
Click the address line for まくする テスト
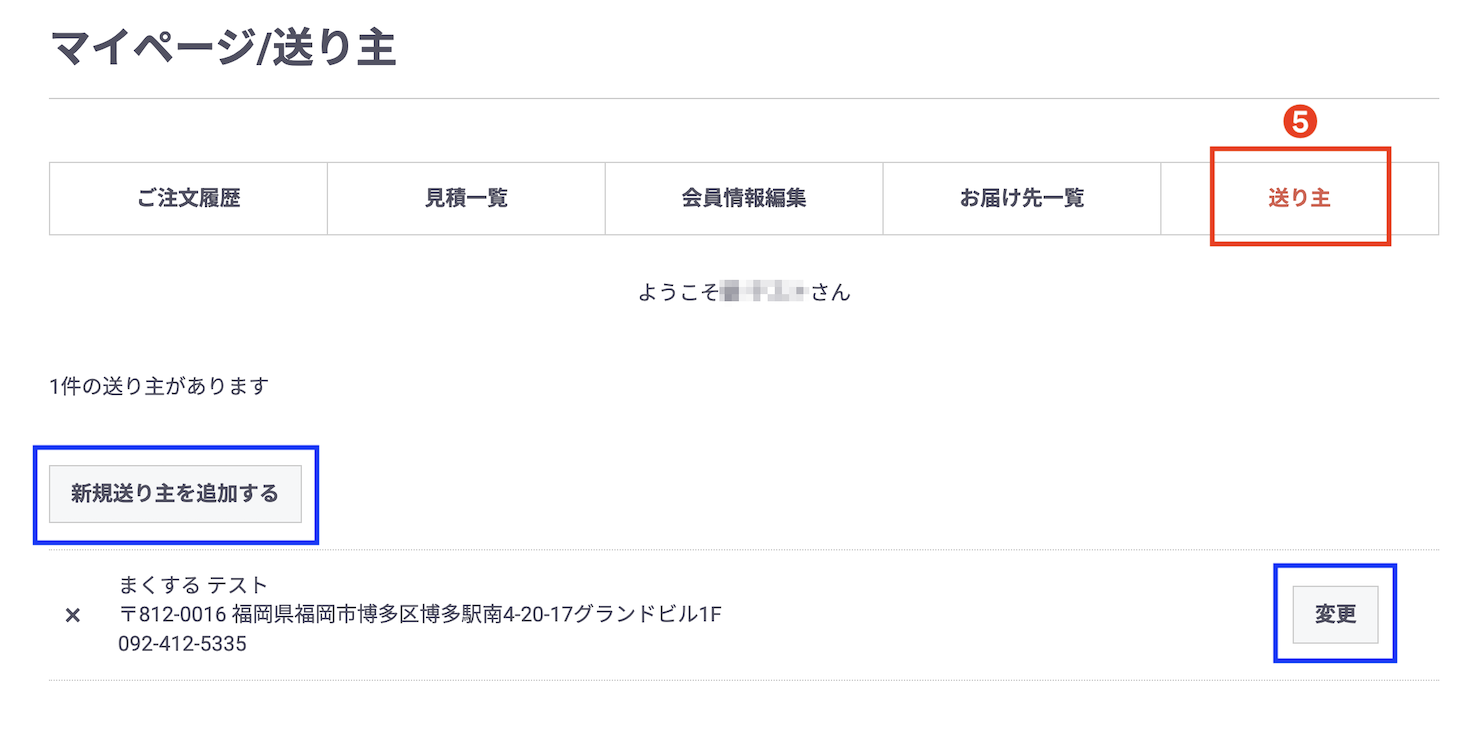tap(420, 616)
